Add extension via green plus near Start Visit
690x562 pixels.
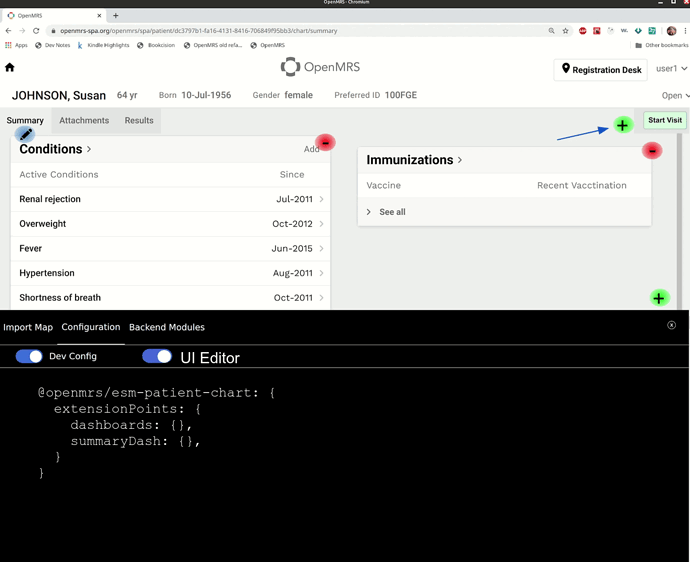[x=622, y=125]
